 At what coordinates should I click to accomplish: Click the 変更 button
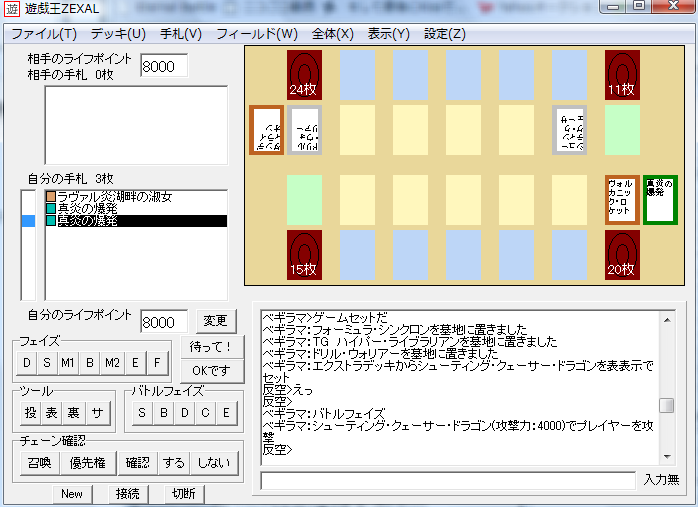pyautogui.click(x=216, y=320)
